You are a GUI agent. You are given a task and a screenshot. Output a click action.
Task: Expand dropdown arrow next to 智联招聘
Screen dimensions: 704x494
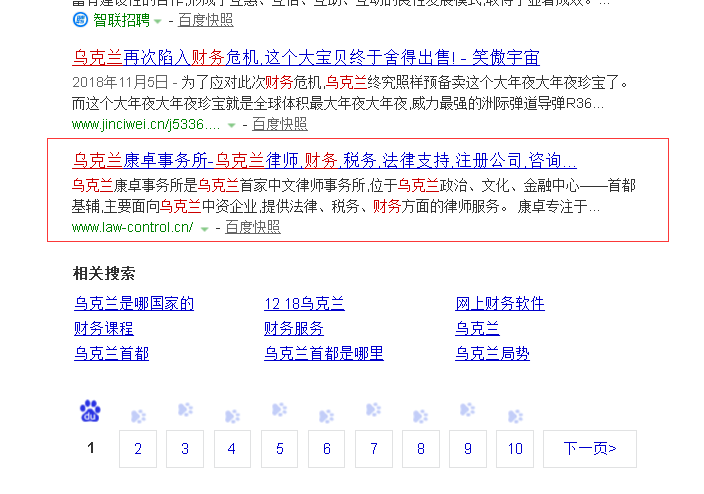tap(158, 21)
